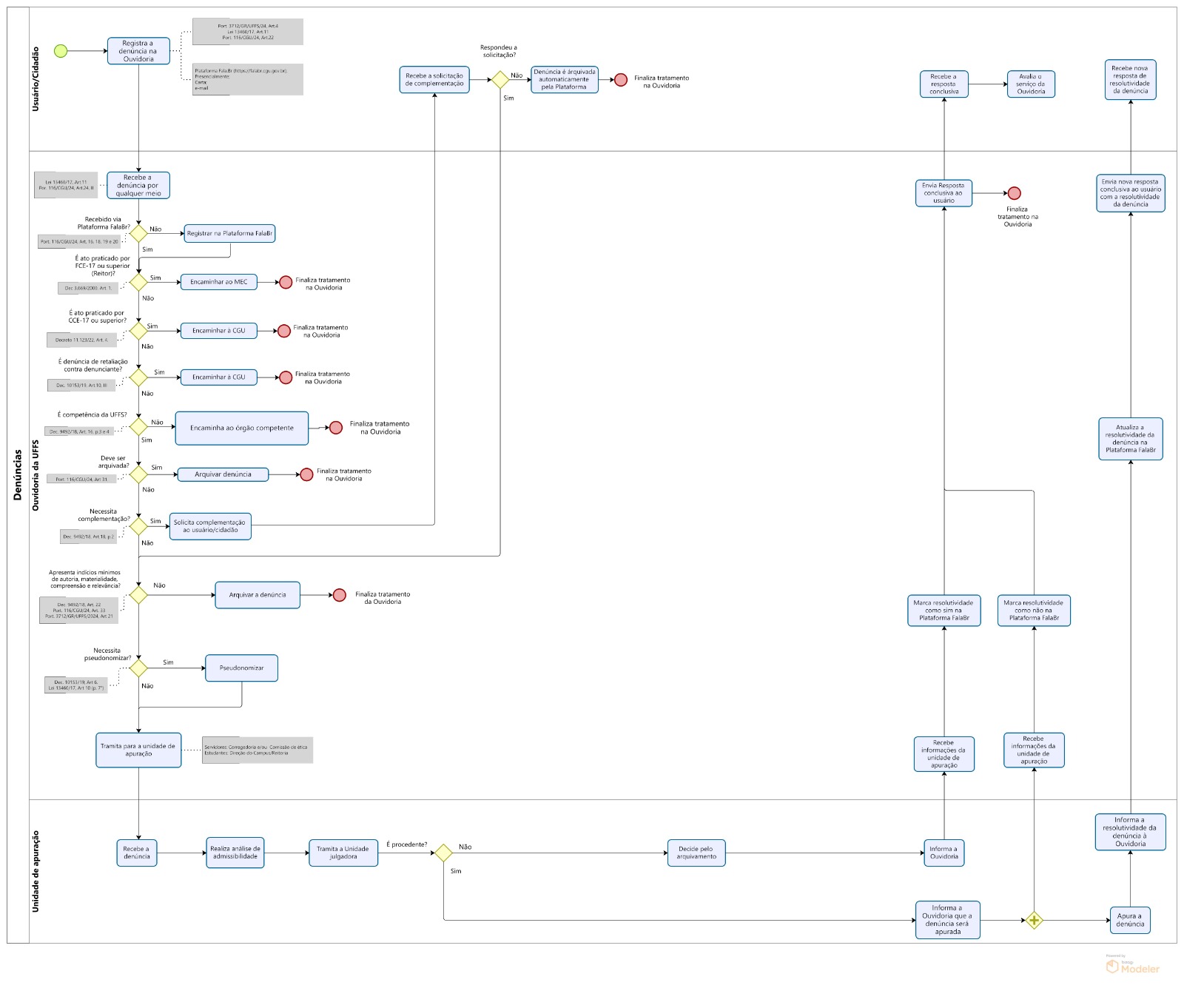Screen dimensions: 1184x1008
Task: Select the "Avalia o serviço da Ouvidoria" task
Action: coord(1031,84)
